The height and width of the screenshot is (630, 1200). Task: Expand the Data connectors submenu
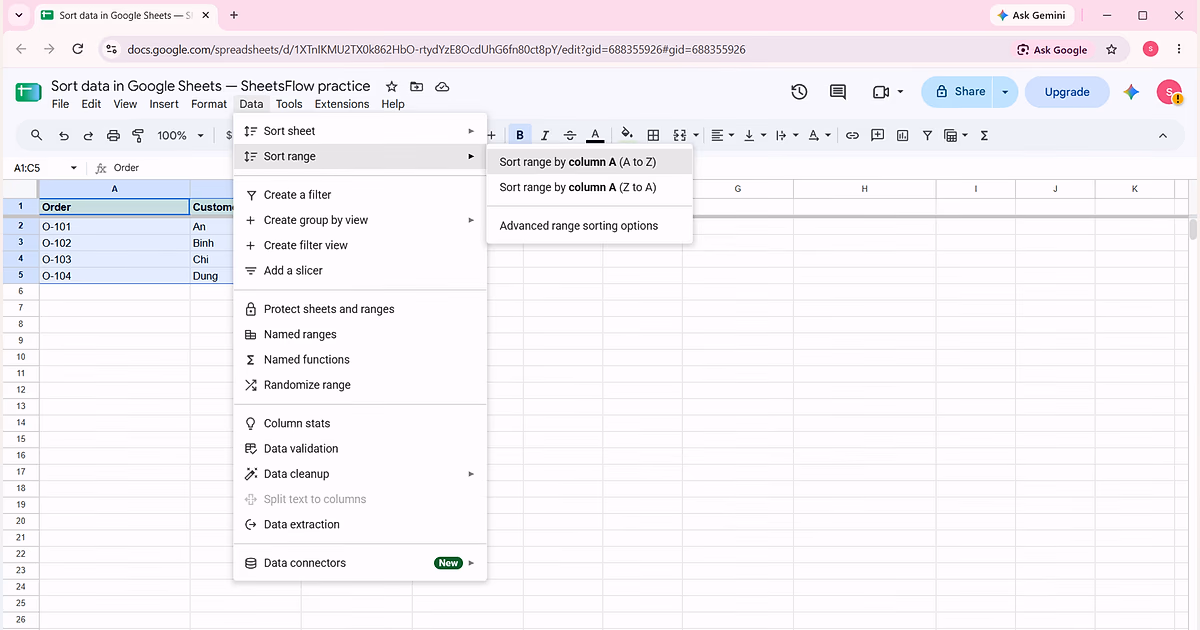360,563
